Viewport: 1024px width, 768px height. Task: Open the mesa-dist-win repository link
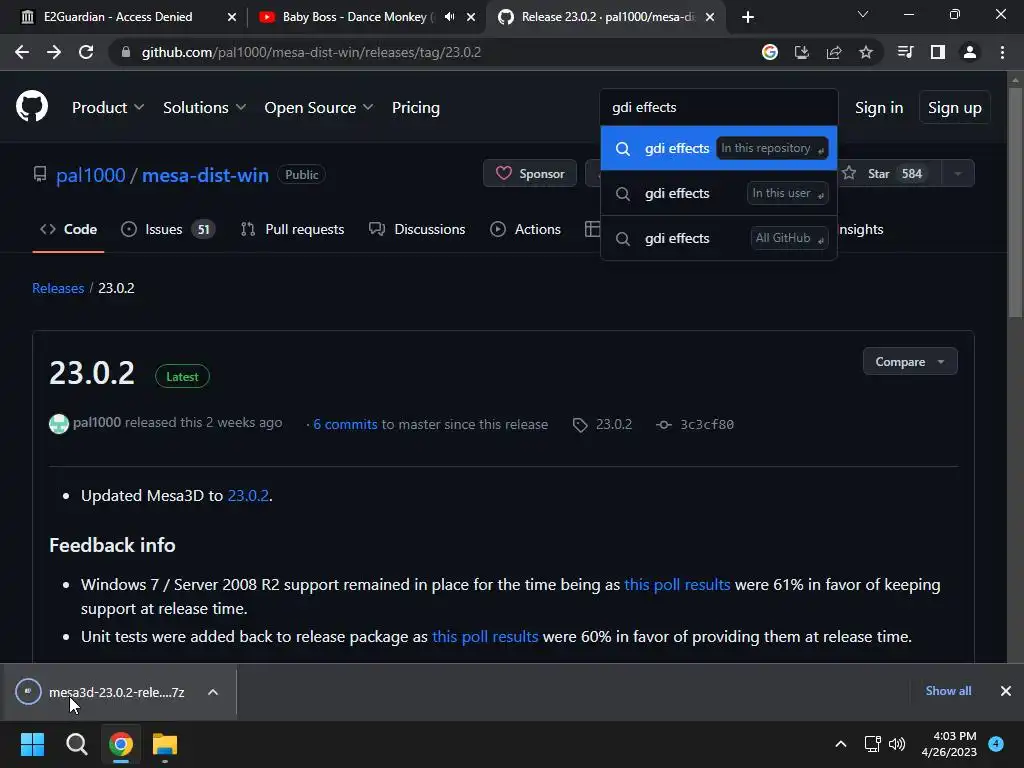[x=205, y=175]
